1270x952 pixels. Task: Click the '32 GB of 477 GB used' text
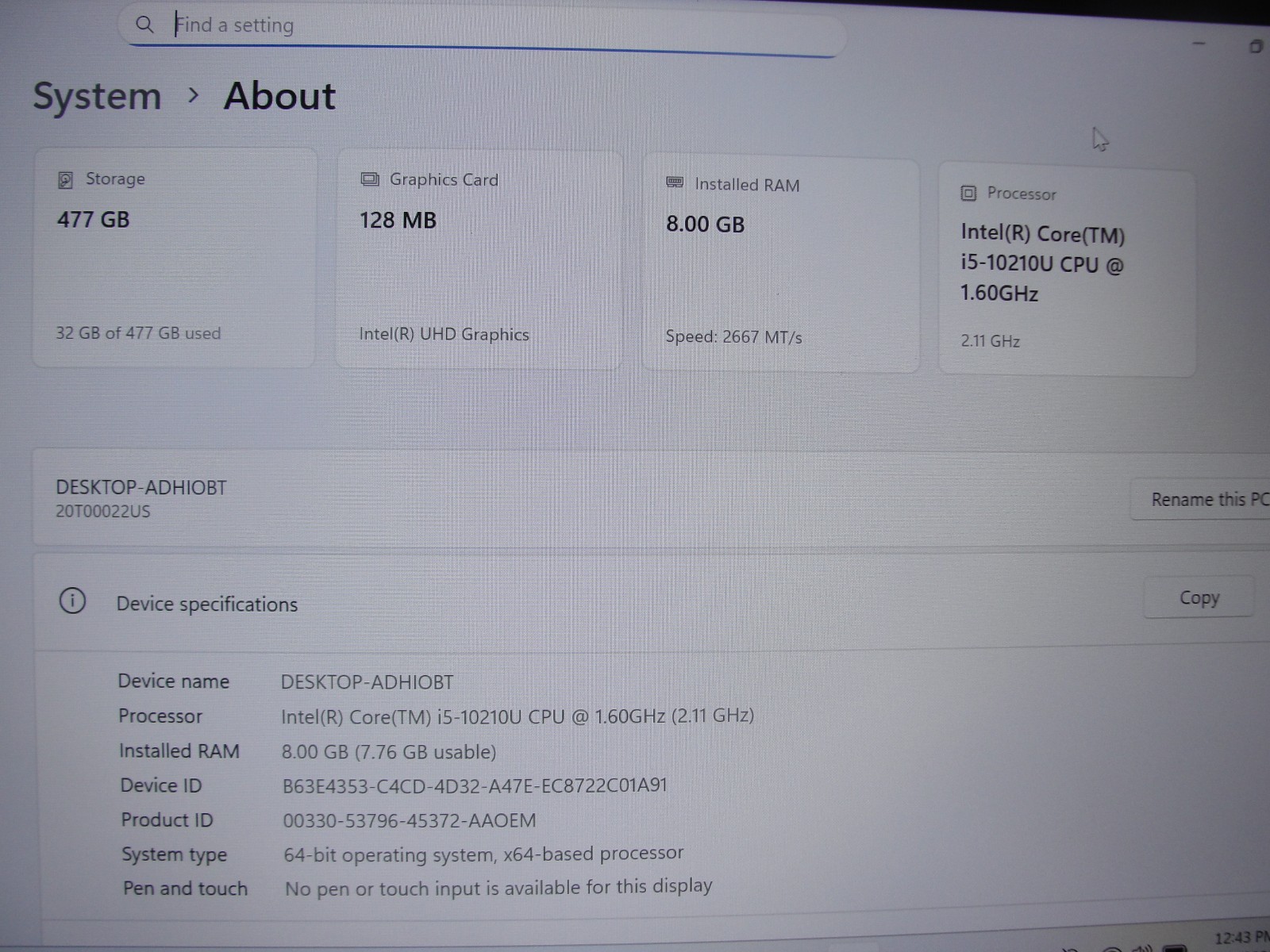click(138, 333)
